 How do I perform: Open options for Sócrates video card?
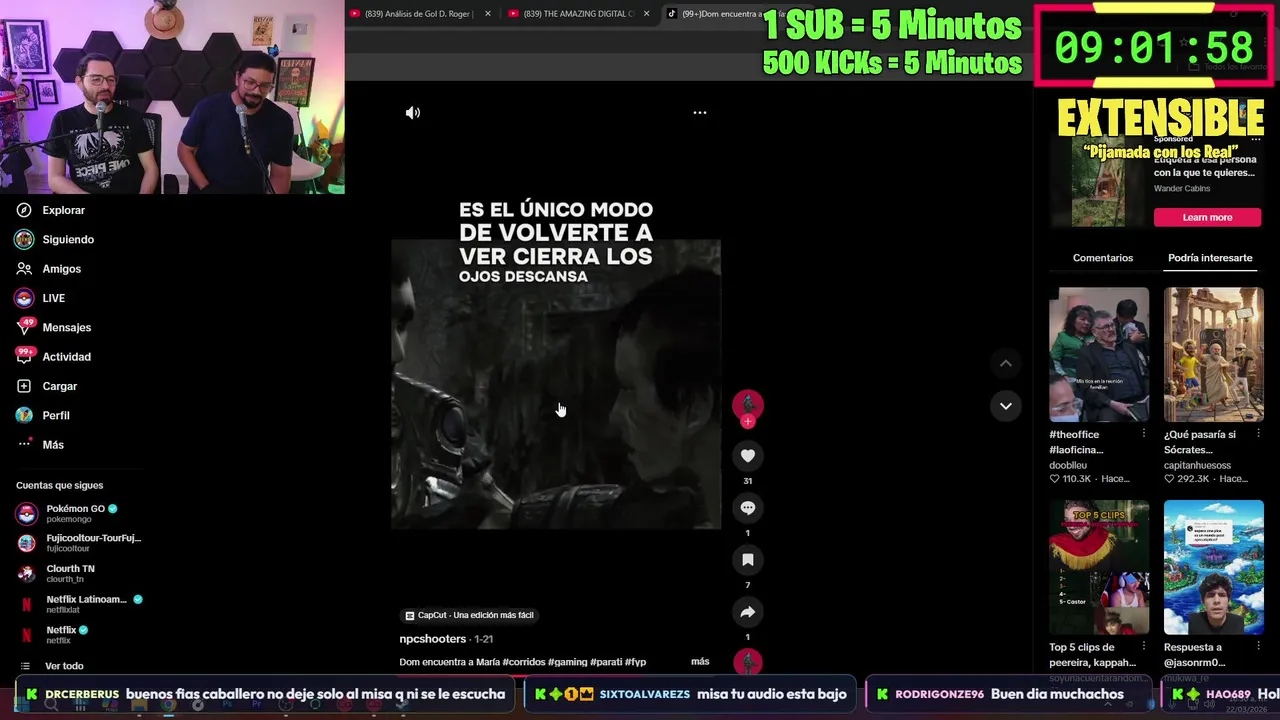pyautogui.click(x=1259, y=434)
